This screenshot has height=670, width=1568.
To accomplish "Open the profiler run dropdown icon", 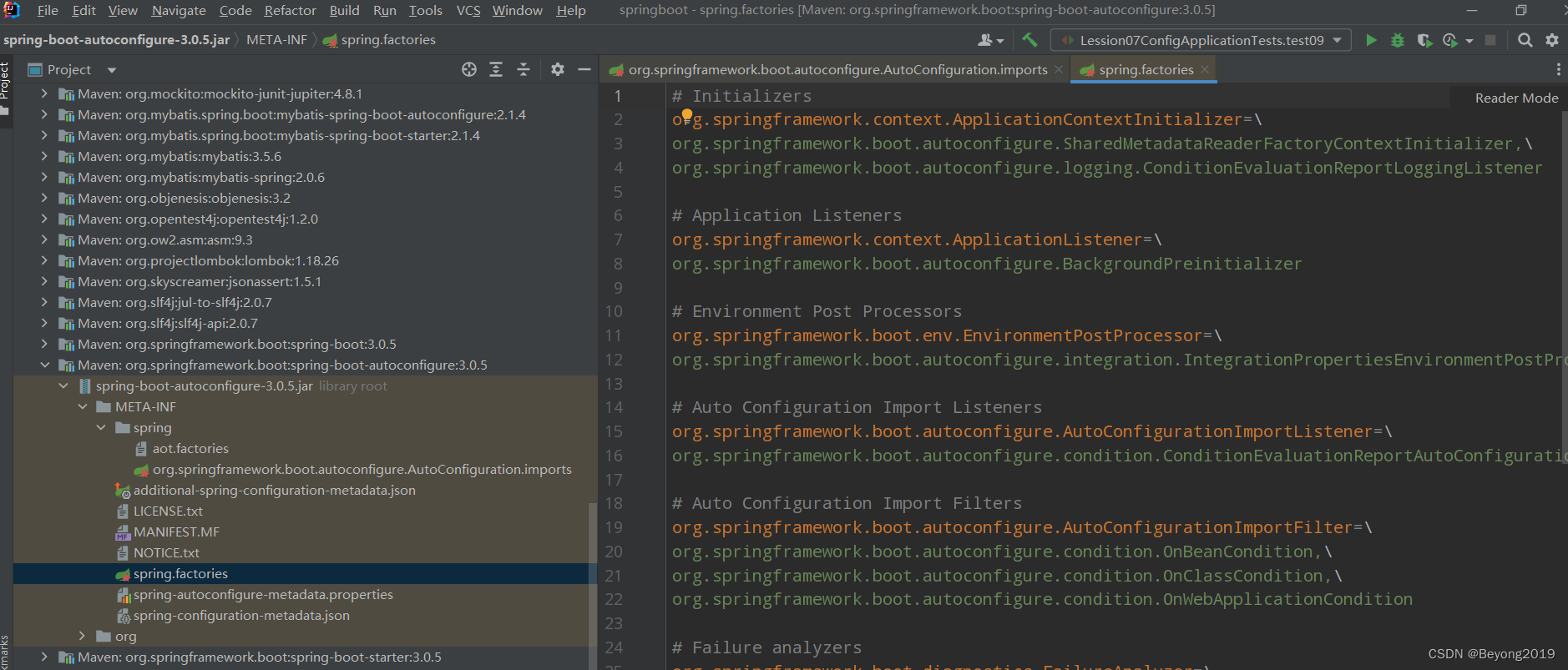I will point(1451,40).
